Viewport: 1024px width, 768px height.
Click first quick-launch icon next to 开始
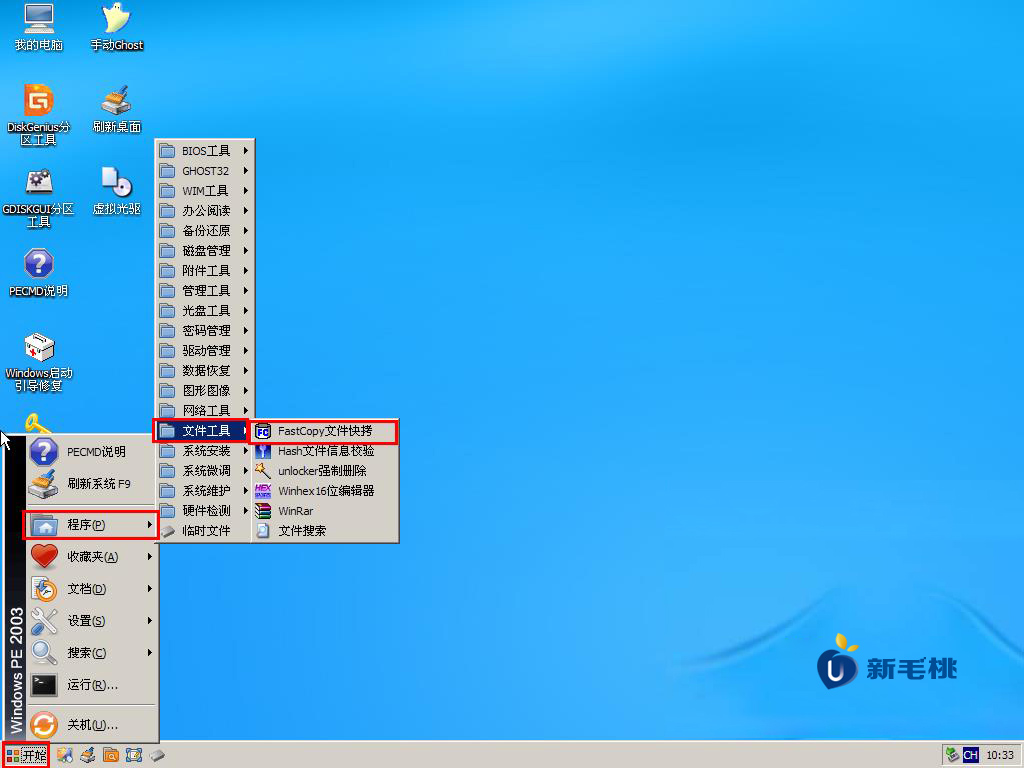pos(65,756)
